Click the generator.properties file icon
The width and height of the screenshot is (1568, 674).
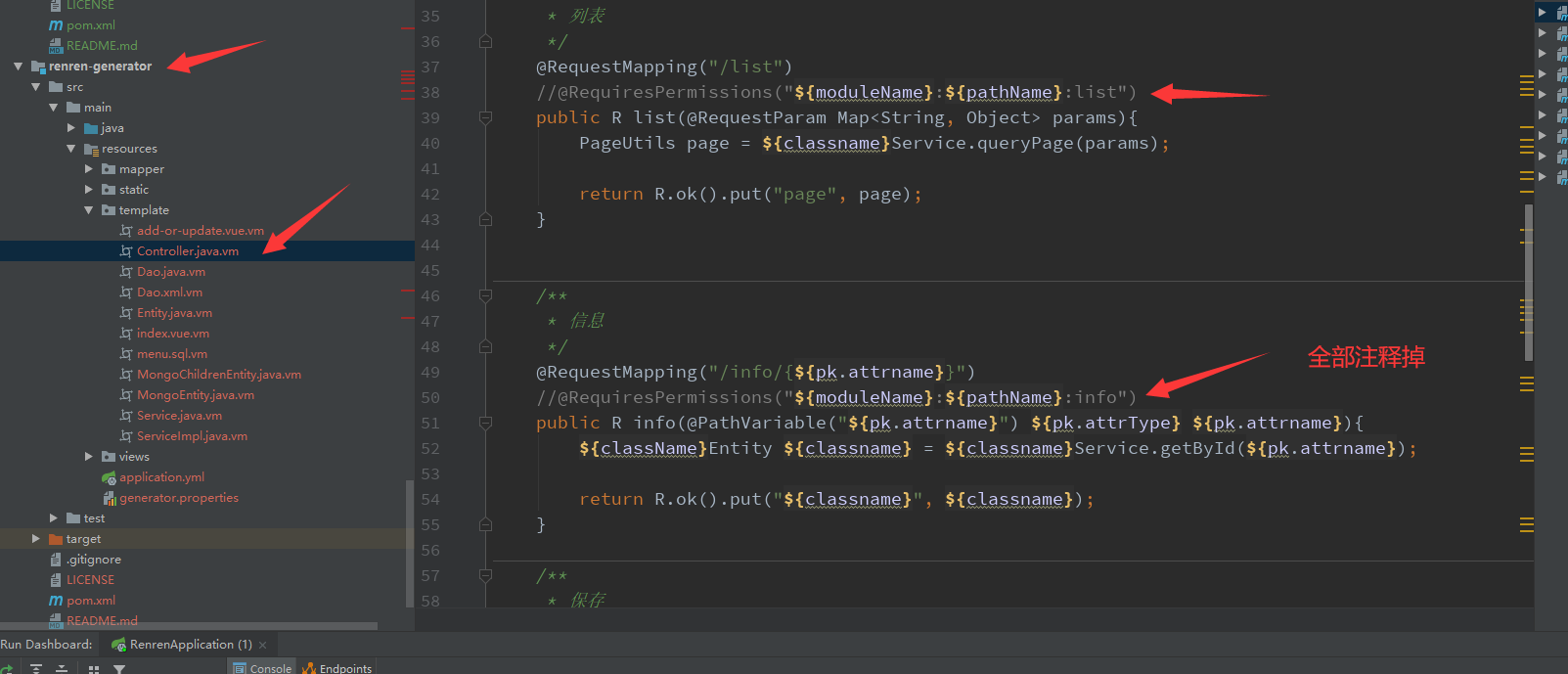[x=110, y=498]
